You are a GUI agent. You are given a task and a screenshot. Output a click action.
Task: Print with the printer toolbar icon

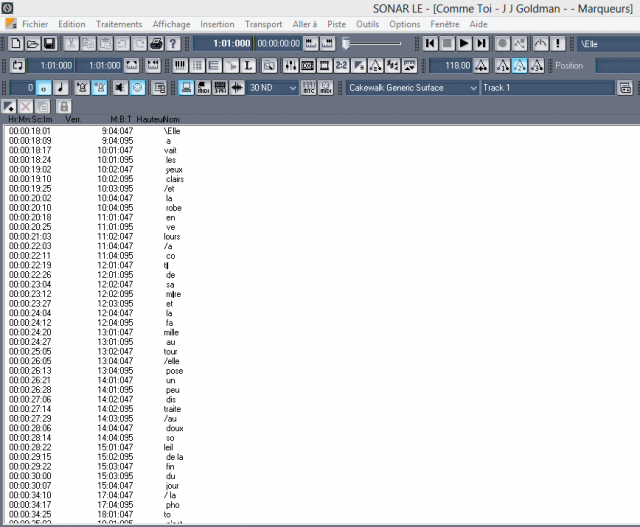[x=156, y=43]
